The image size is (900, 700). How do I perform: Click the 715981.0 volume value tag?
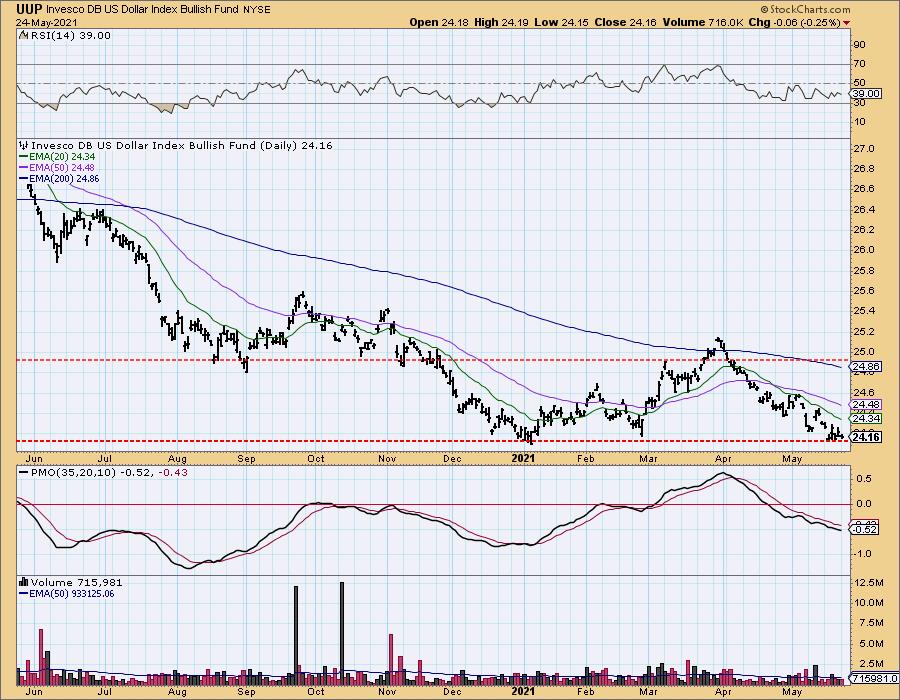click(874, 679)
